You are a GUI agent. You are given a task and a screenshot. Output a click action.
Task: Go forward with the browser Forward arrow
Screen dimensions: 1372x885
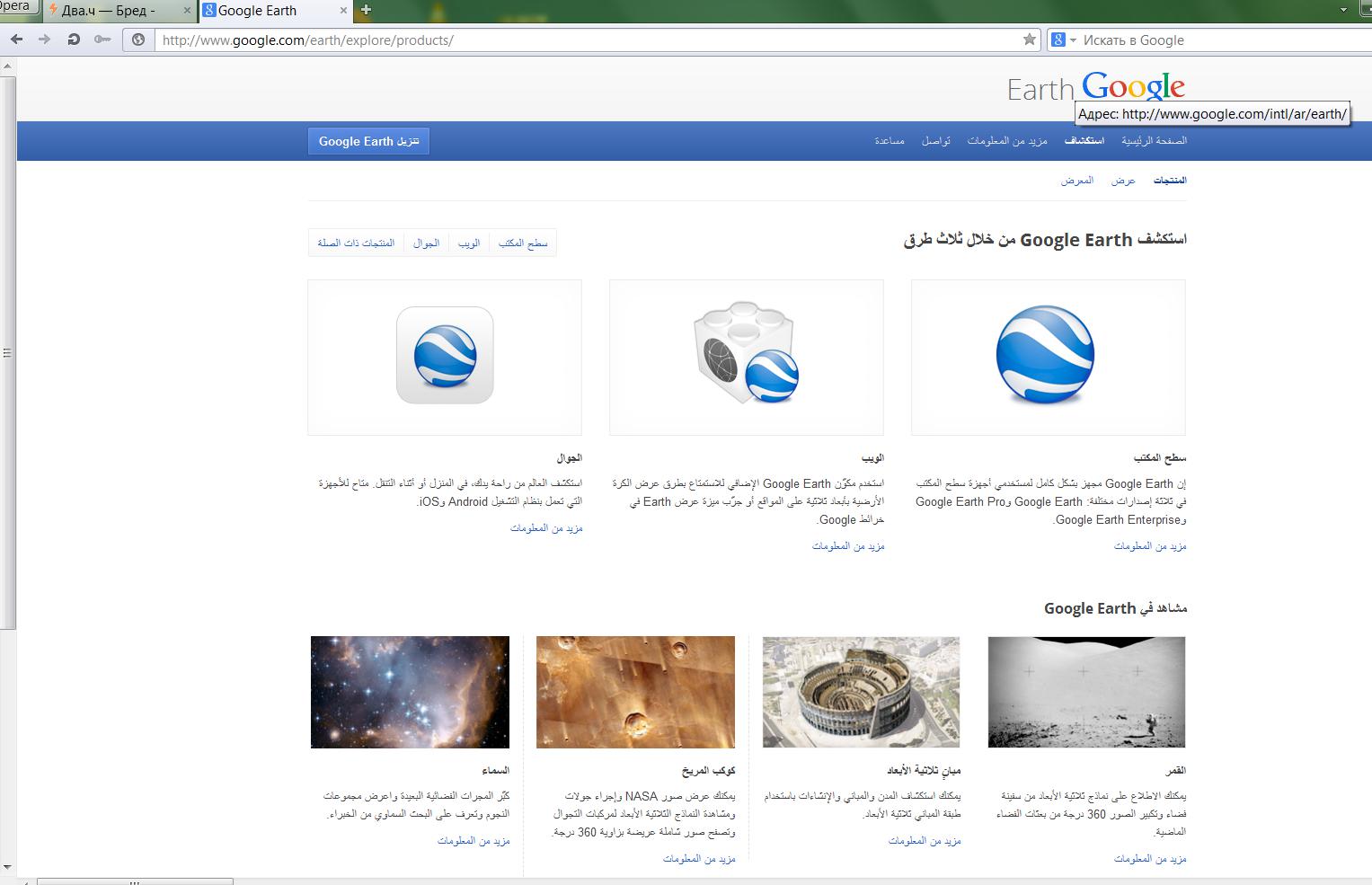(x=44, y=40)
